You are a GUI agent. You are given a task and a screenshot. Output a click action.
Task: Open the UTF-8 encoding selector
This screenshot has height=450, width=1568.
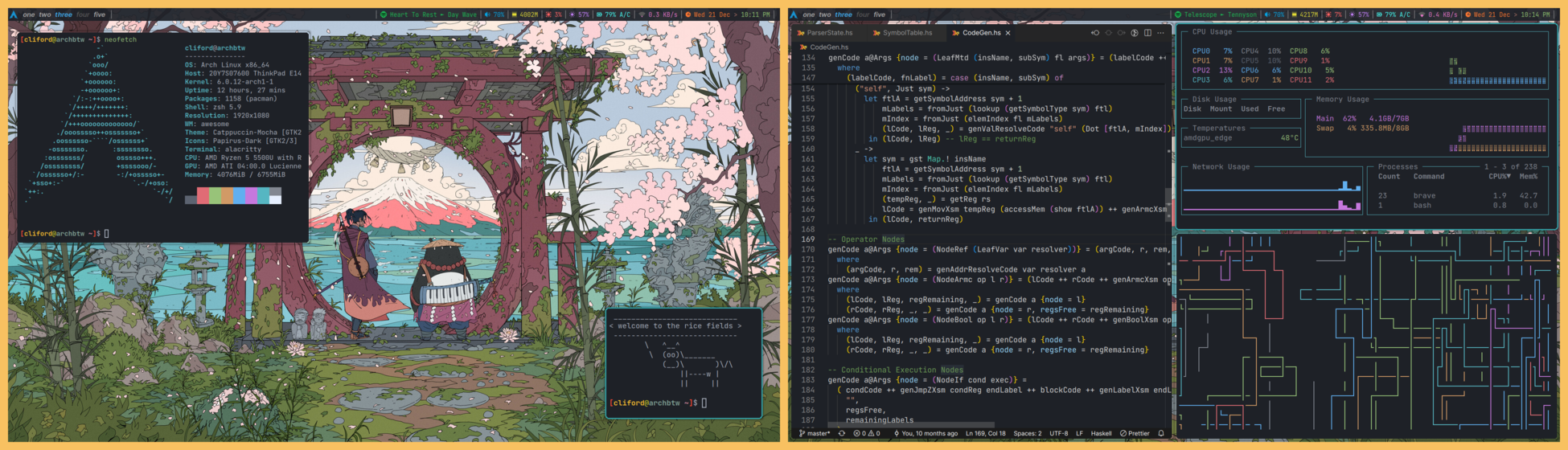click(1058, 433)
